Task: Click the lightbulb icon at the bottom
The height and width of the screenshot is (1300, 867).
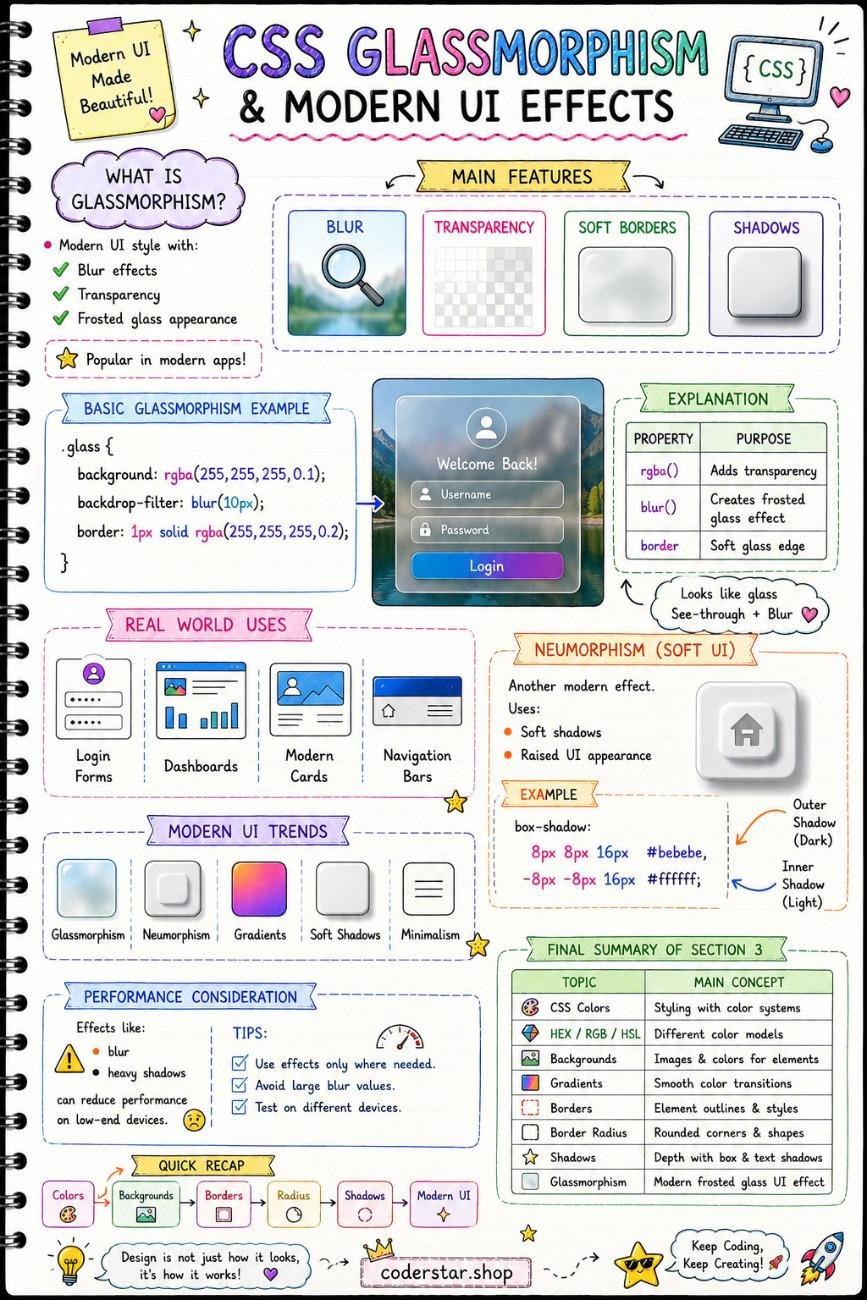Action: point(69,1262)
